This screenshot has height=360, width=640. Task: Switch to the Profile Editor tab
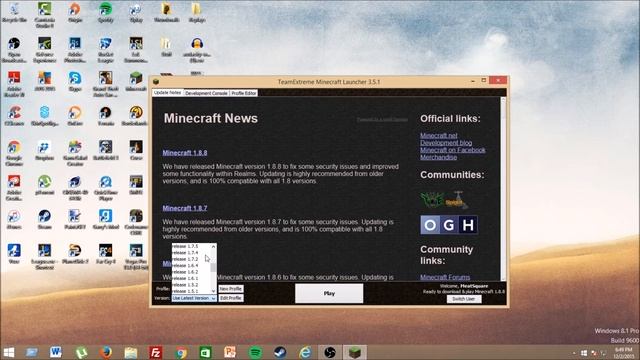[x=244, y=93]
